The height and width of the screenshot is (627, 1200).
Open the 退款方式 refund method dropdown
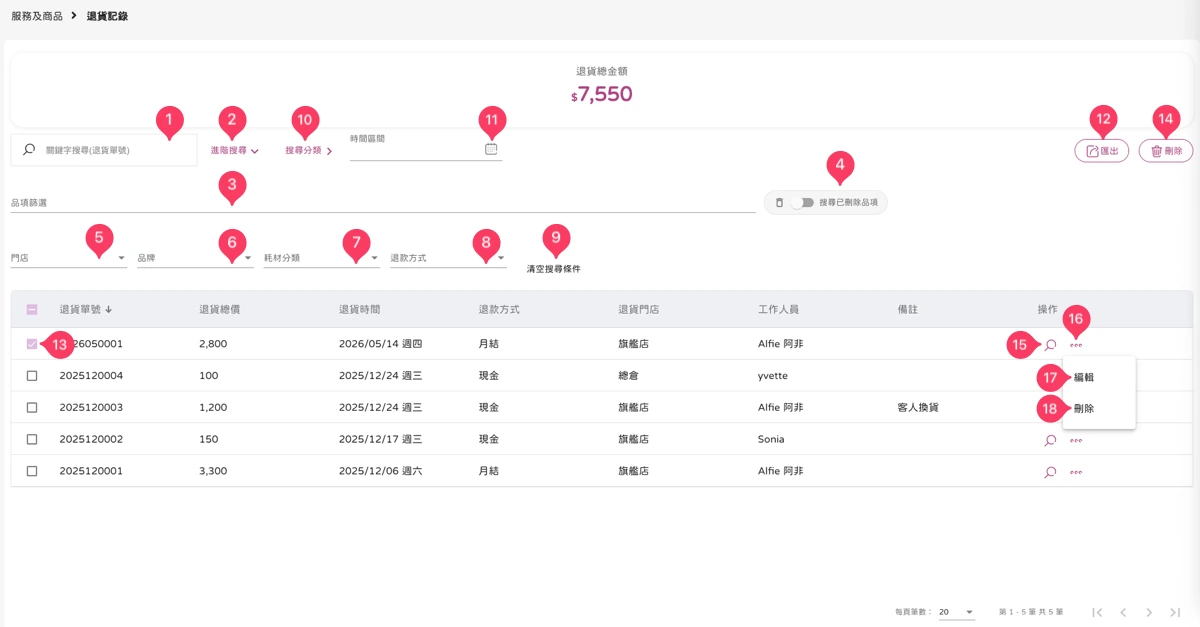coord(448,258)
